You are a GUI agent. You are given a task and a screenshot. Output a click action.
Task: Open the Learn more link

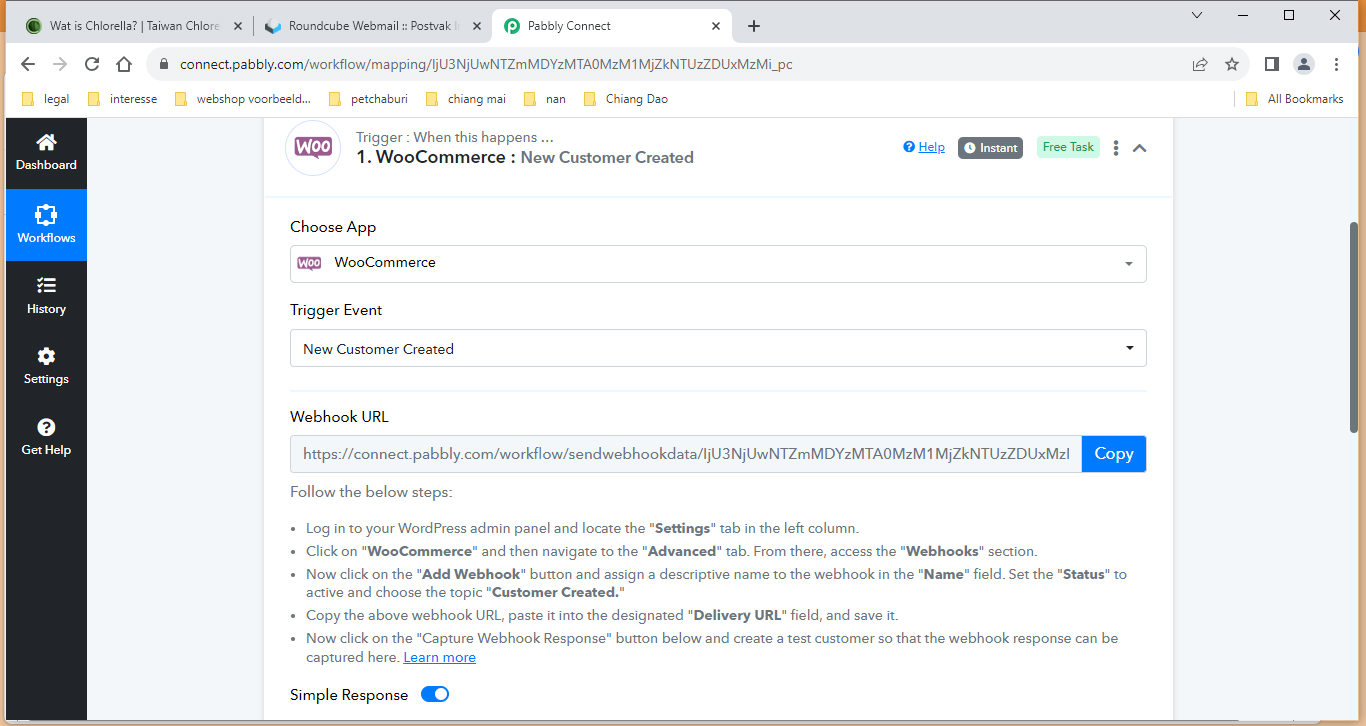[x=439, y=658]
